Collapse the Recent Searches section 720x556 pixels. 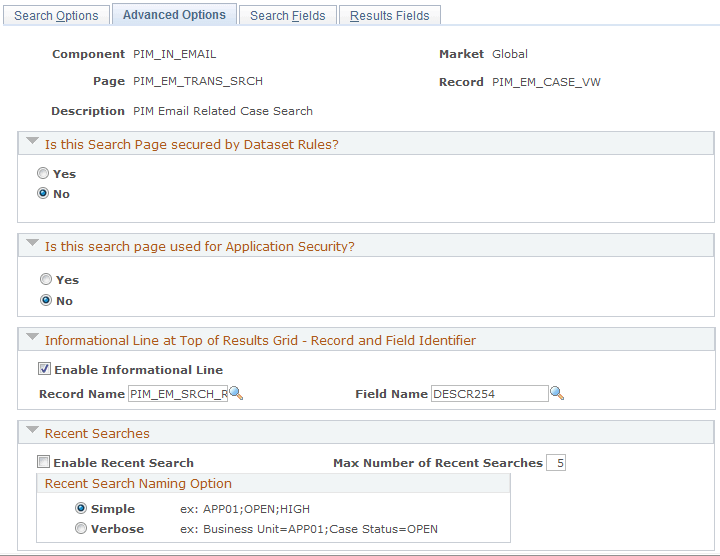pyautogui.click(x=33, y=430)
